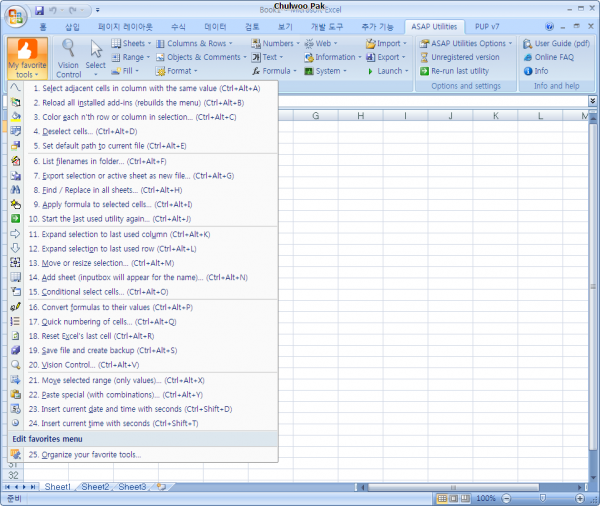Viewport: 600px width, 506px height.
Task: Click the insert new worksheet tab button
Action: [161, 487]
